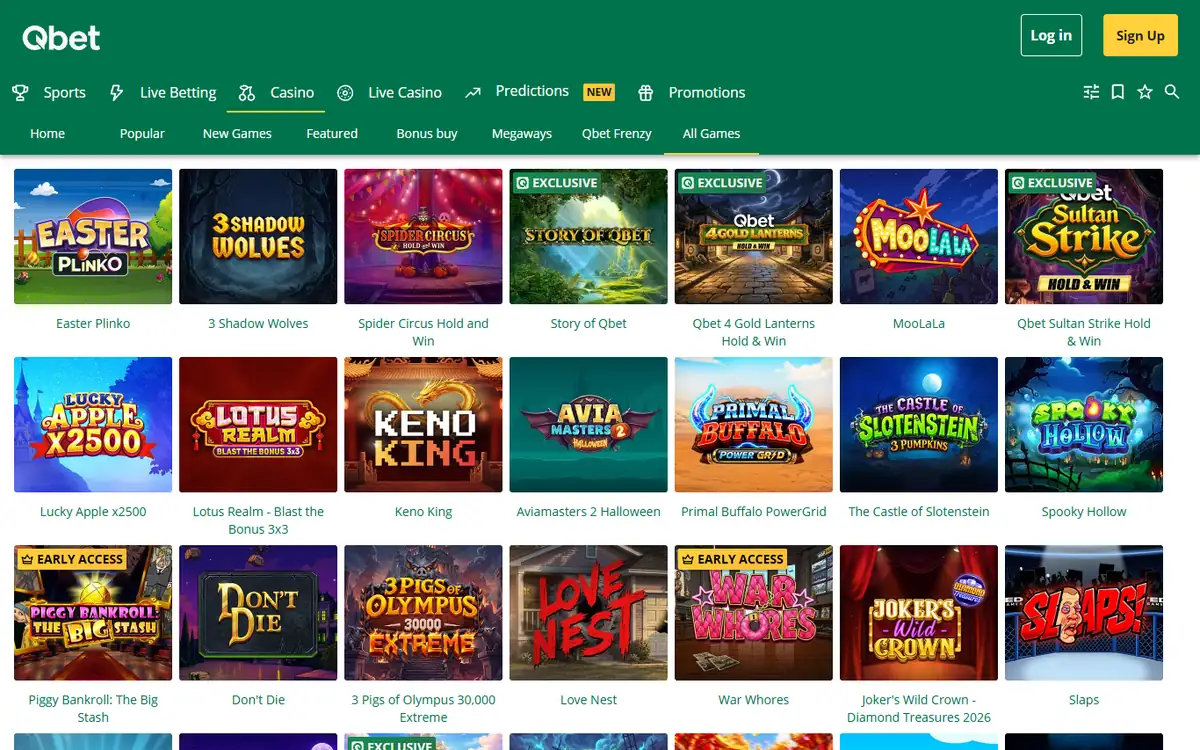Open the Live Casino section
1200x750 pixels.
(x=405, y=93)
